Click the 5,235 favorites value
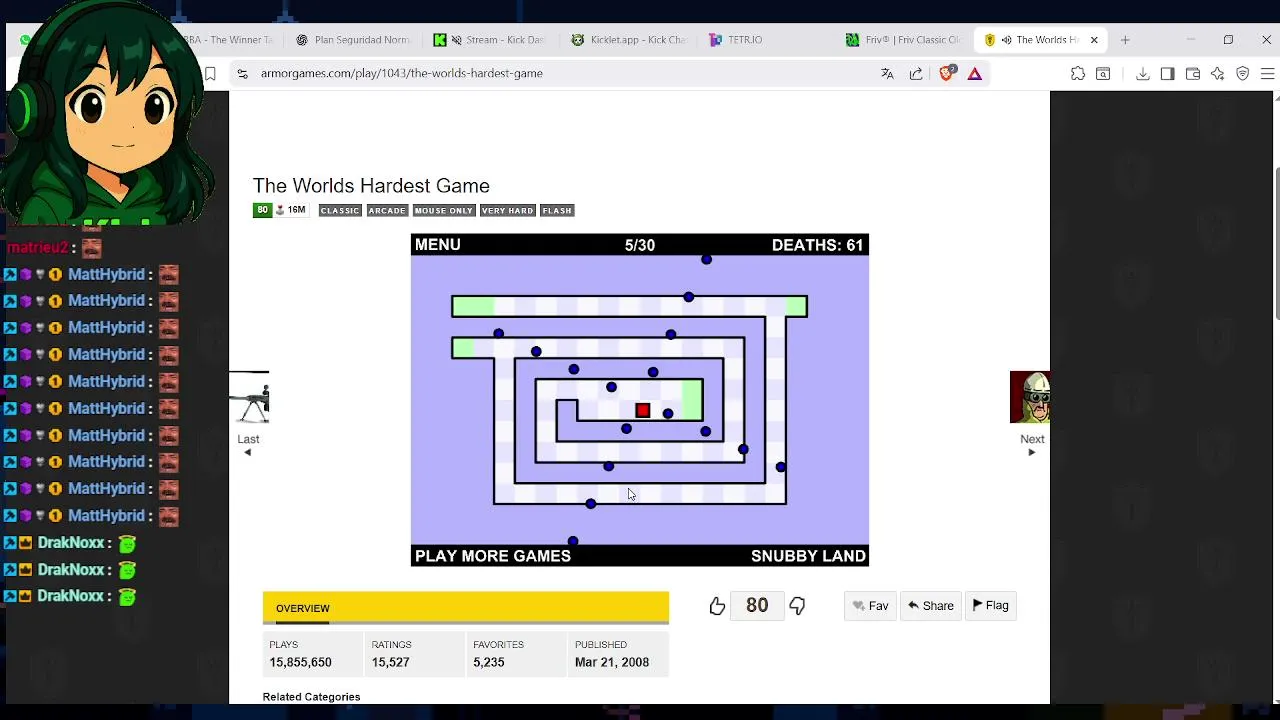Screen dimensions: 1280x720 (x=489, y=662)
